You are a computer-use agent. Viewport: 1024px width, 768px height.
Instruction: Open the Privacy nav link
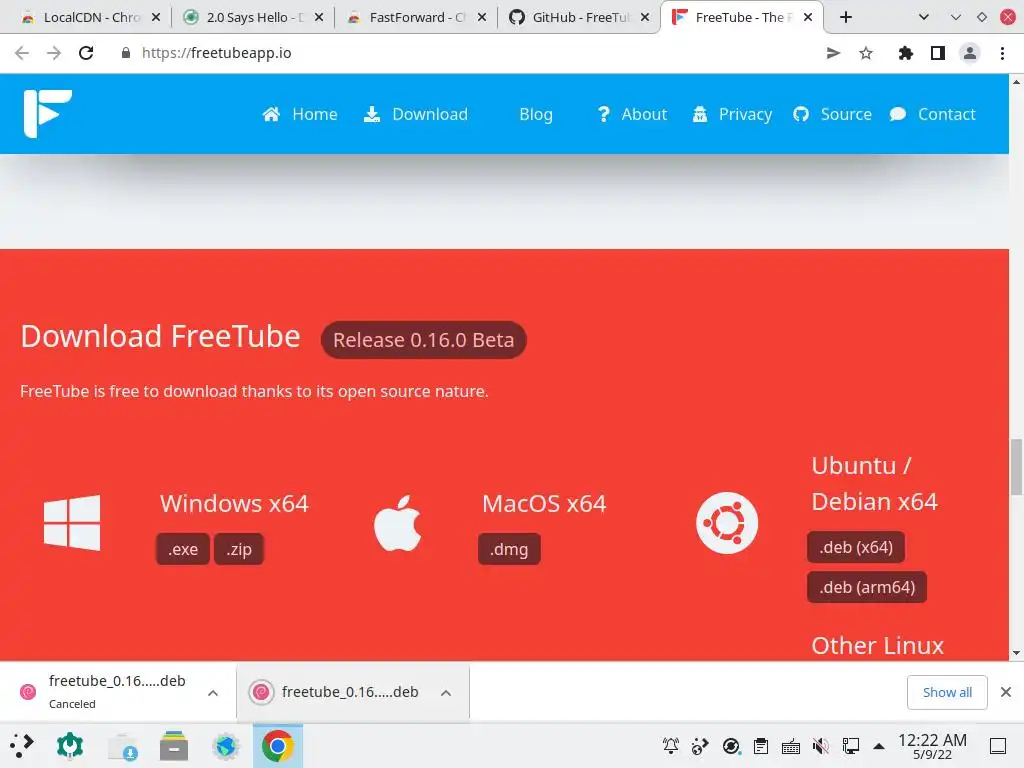click(x=732, y=114)
